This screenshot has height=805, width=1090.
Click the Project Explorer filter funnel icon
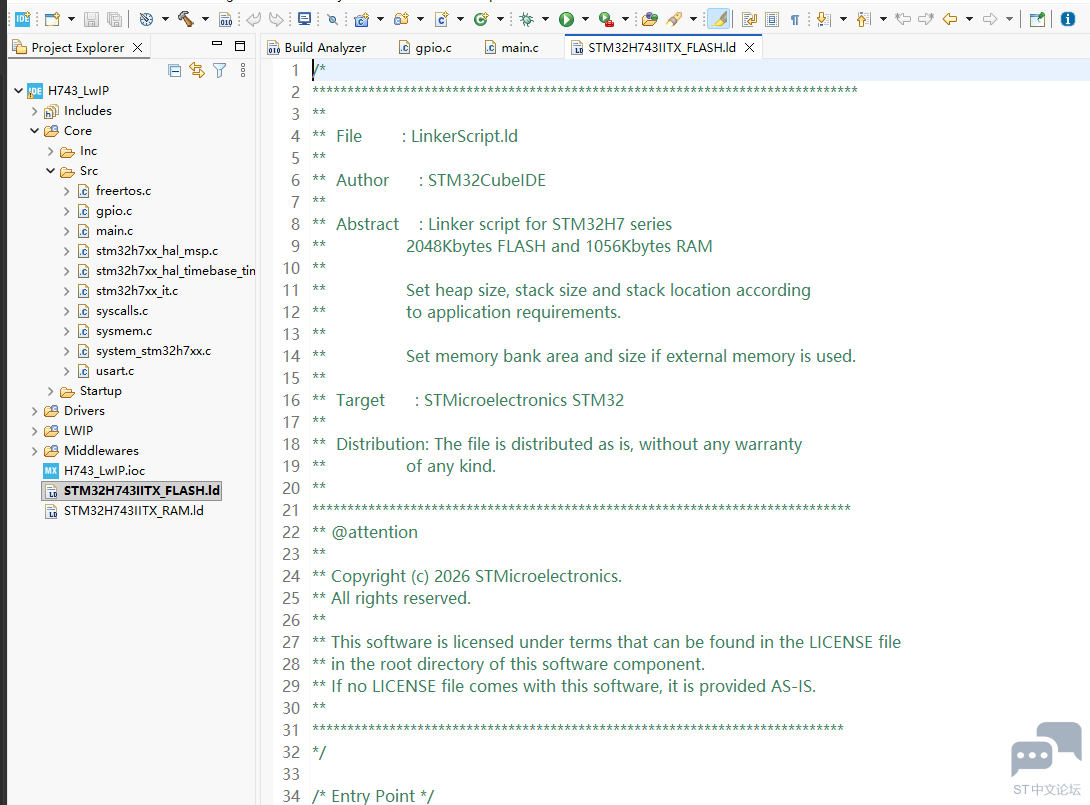(x=220, y=70)
